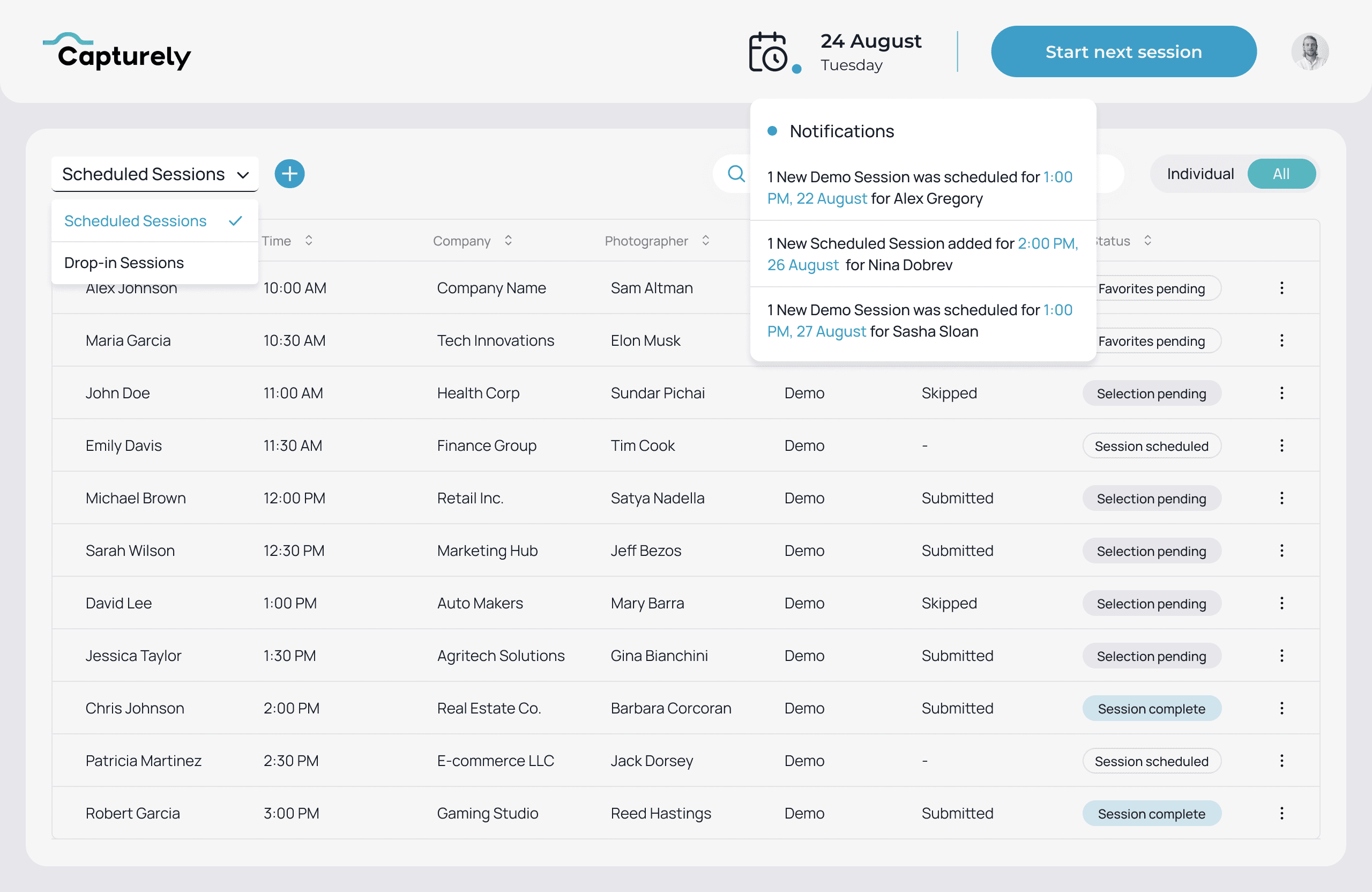Open the 2:00 PM, 26 August notification link
The height and width of the screenshot is (892, 1372).
(x=1047, y=243)
